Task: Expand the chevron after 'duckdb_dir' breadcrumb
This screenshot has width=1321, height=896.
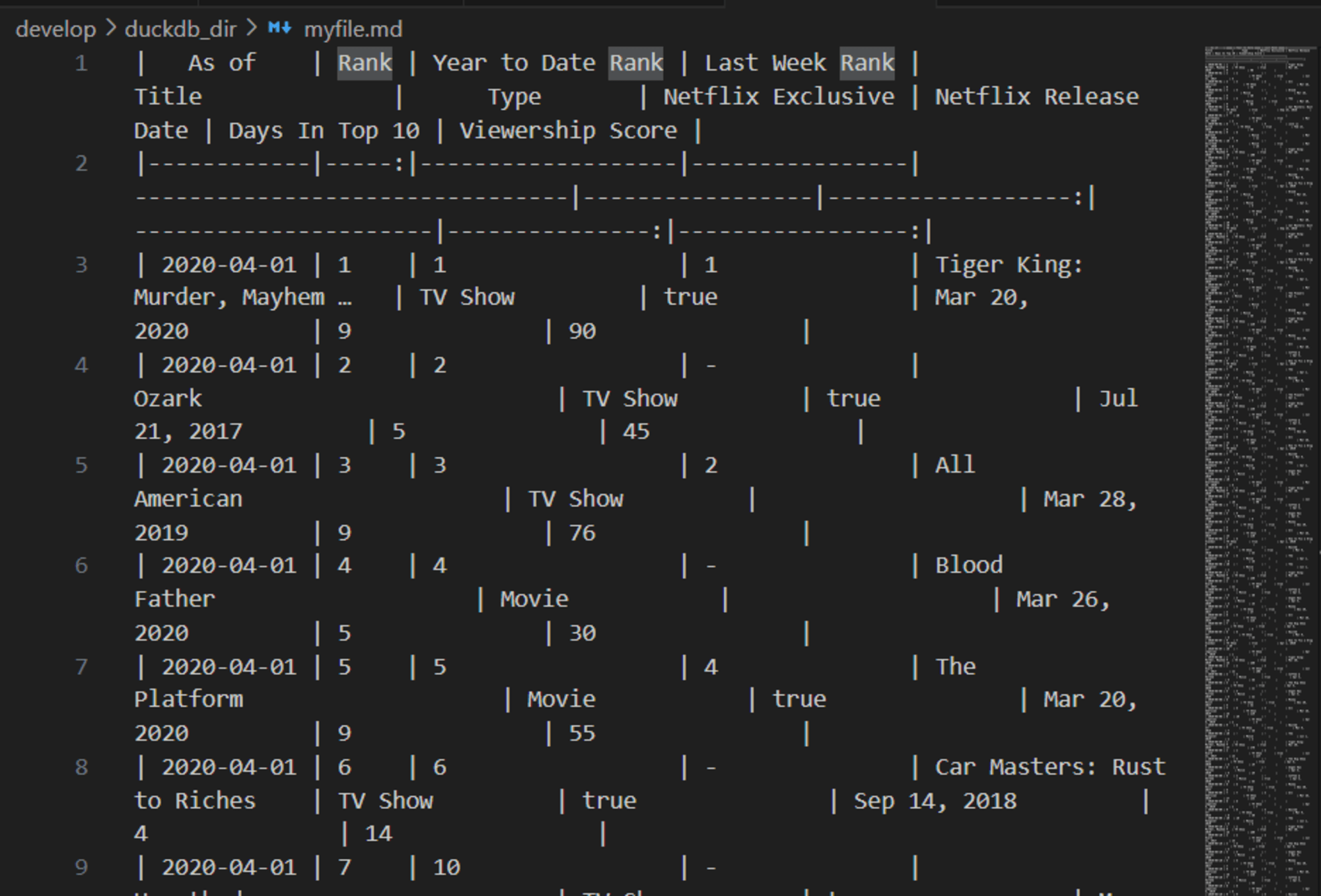Action: pyautogui.click(x=251, y=28)
